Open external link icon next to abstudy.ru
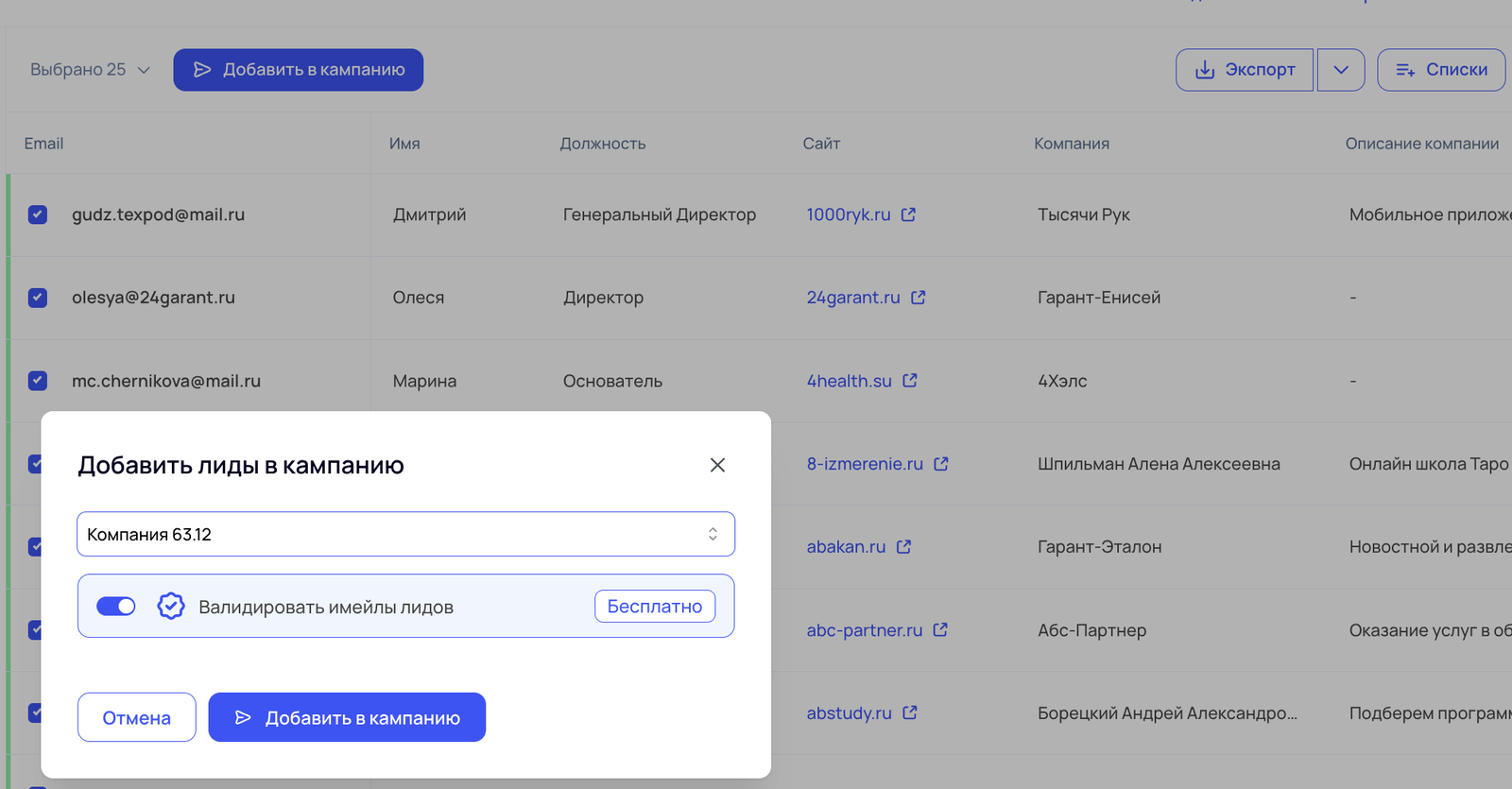1512x789 pixels. [x=909, y=713]
